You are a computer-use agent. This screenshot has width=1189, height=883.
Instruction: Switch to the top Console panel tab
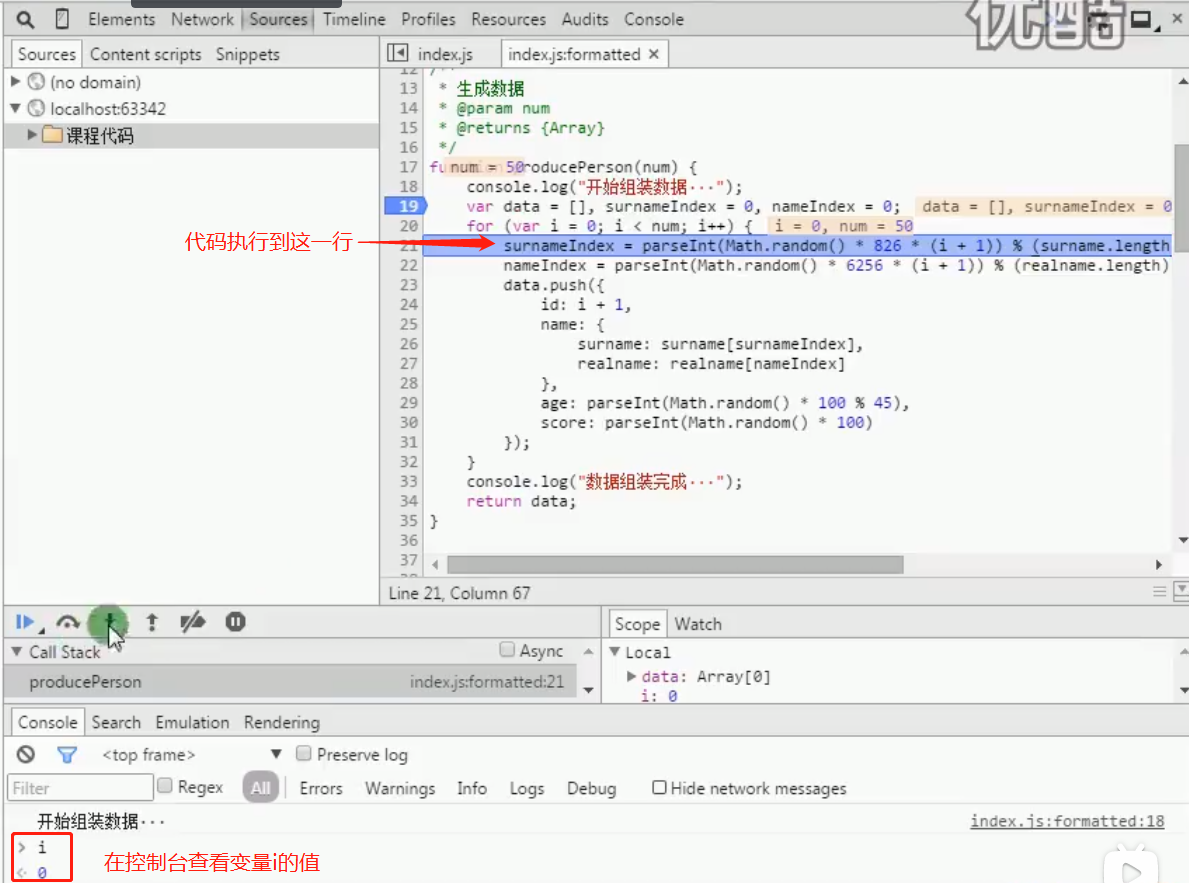[654, 19]
